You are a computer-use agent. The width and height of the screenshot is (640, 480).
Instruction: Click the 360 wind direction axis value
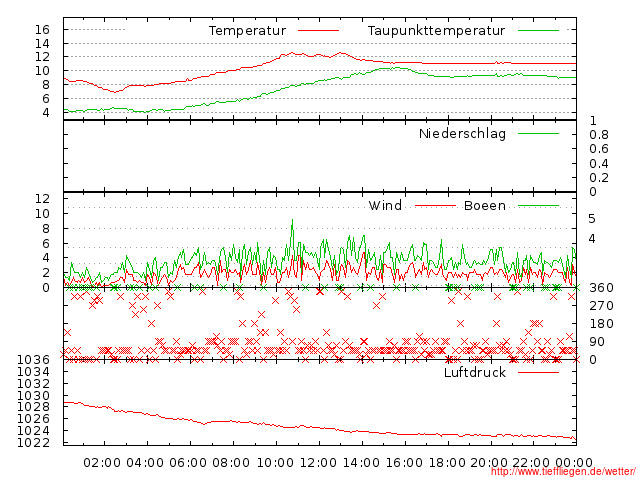[601, 288]
